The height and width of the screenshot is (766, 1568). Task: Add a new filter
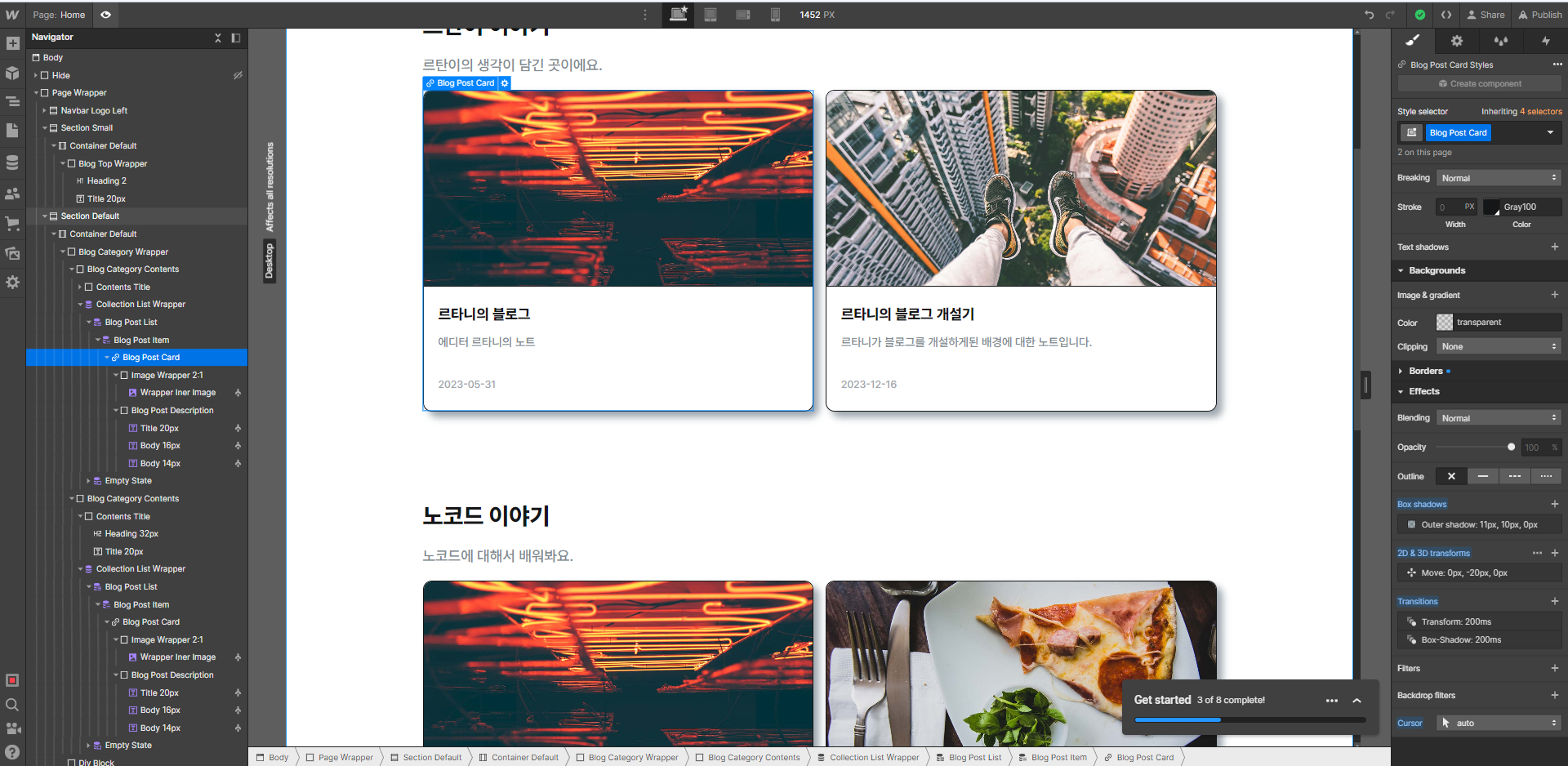click(x=1555, y=668)
